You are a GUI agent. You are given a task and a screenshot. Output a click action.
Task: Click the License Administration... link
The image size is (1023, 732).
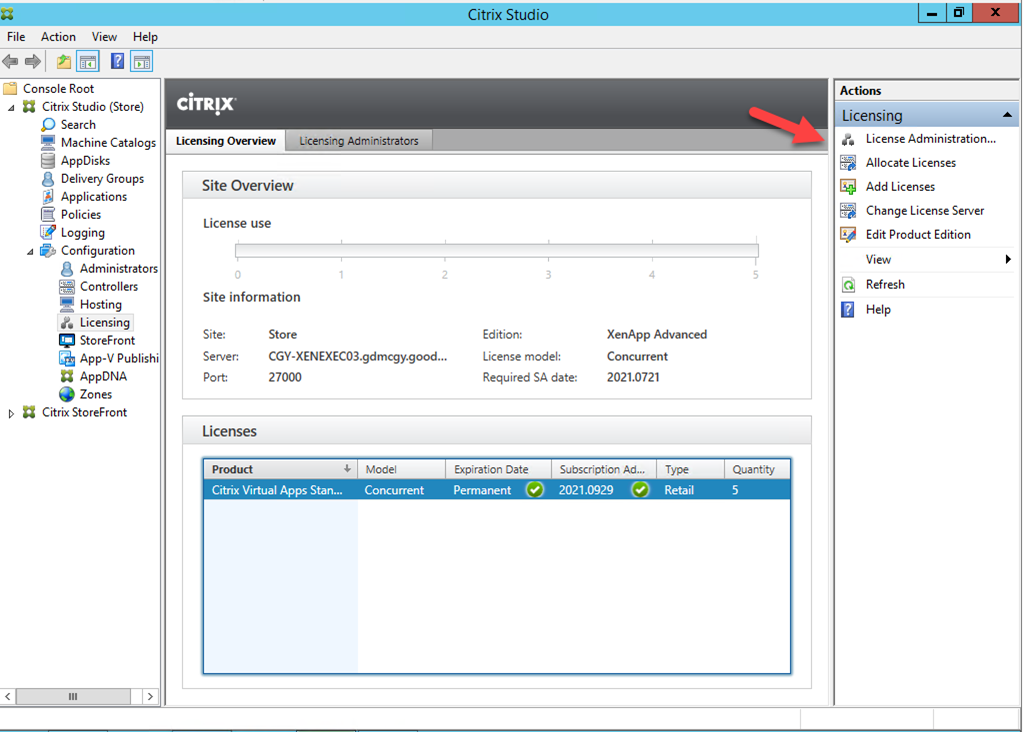pos(930,139)
